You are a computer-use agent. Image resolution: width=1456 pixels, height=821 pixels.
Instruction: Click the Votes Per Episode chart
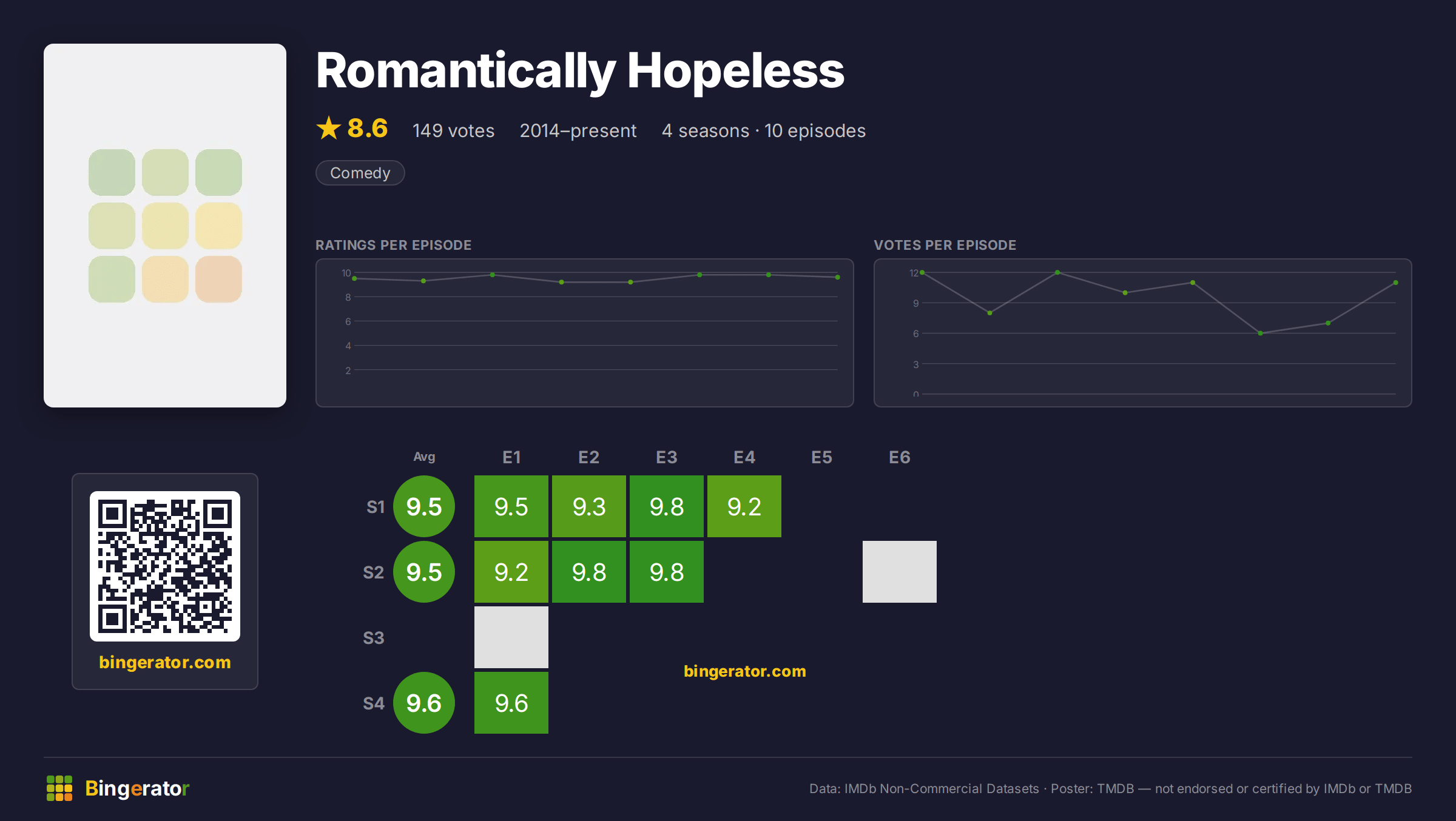click(1143, 333)
